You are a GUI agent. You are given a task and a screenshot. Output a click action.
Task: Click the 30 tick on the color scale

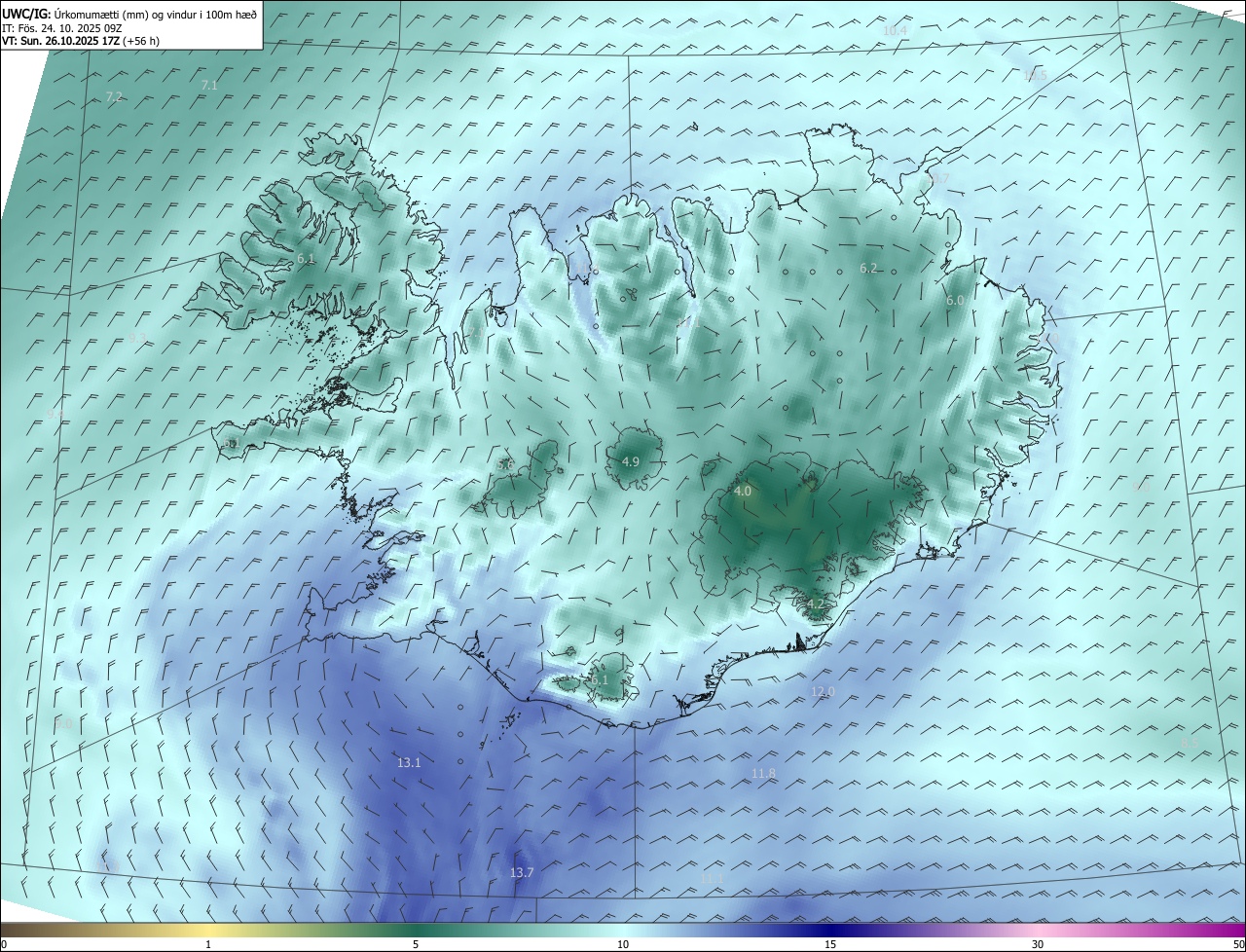1038,944
